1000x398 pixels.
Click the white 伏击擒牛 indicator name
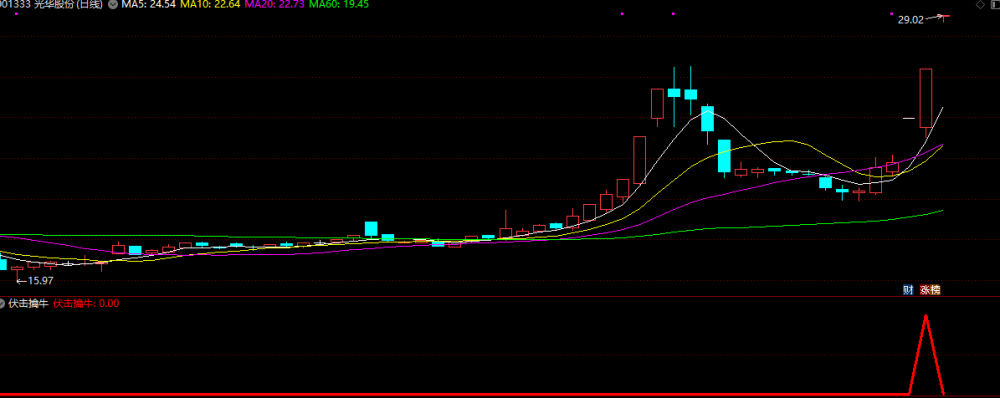click(28, 304)
